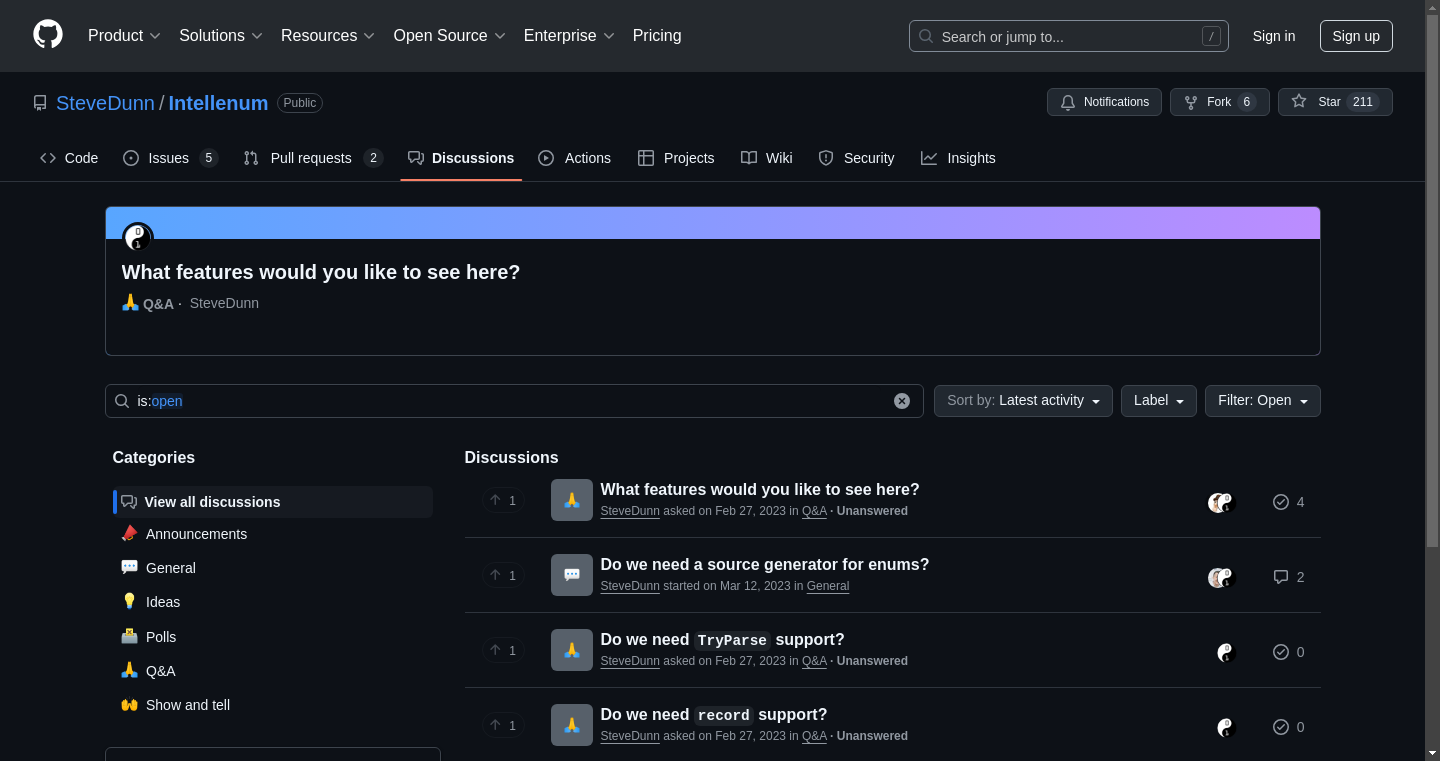Click the avatar on TryParse discussion row
This screenshot has height=761, width=1440.
pos(1226,653)
